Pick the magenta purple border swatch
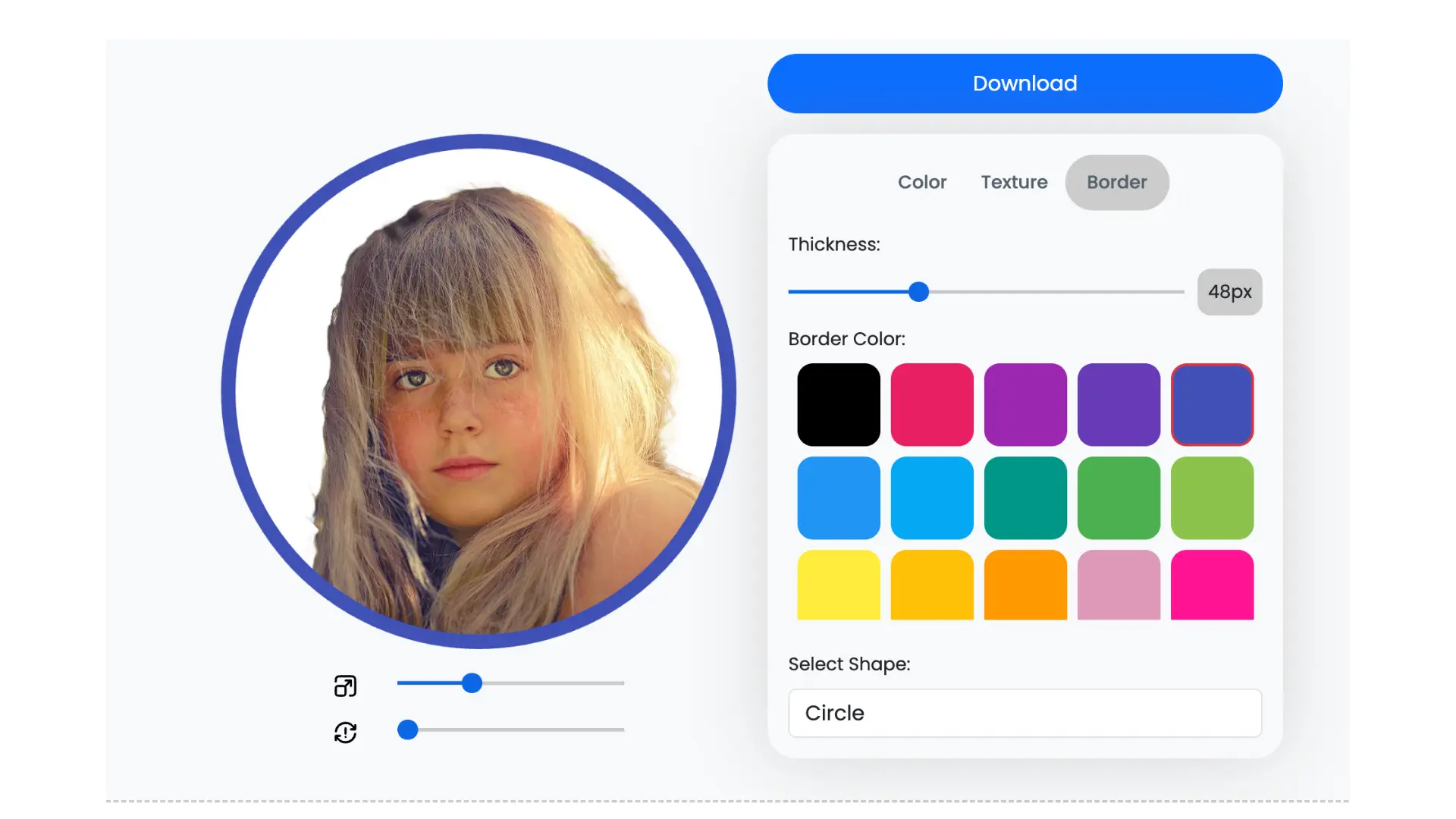 [x=1025, y=404]
